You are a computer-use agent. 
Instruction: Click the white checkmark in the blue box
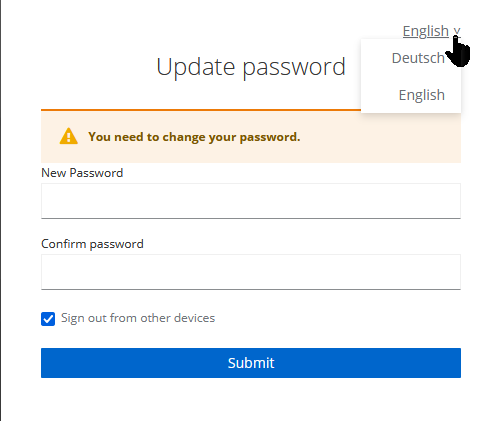click(x=48, y=319)
